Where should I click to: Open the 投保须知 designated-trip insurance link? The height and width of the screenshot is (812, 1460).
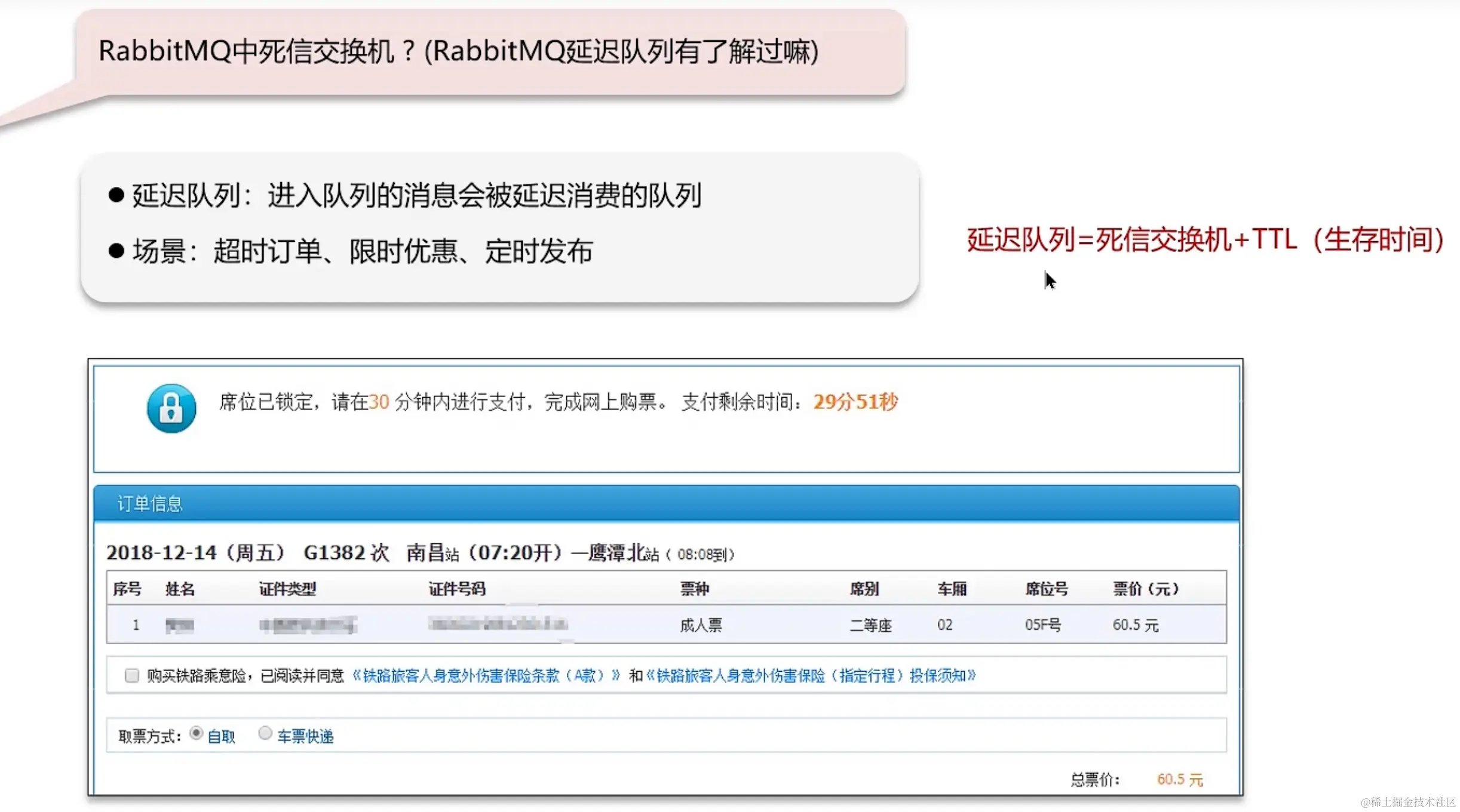point(811,675)
